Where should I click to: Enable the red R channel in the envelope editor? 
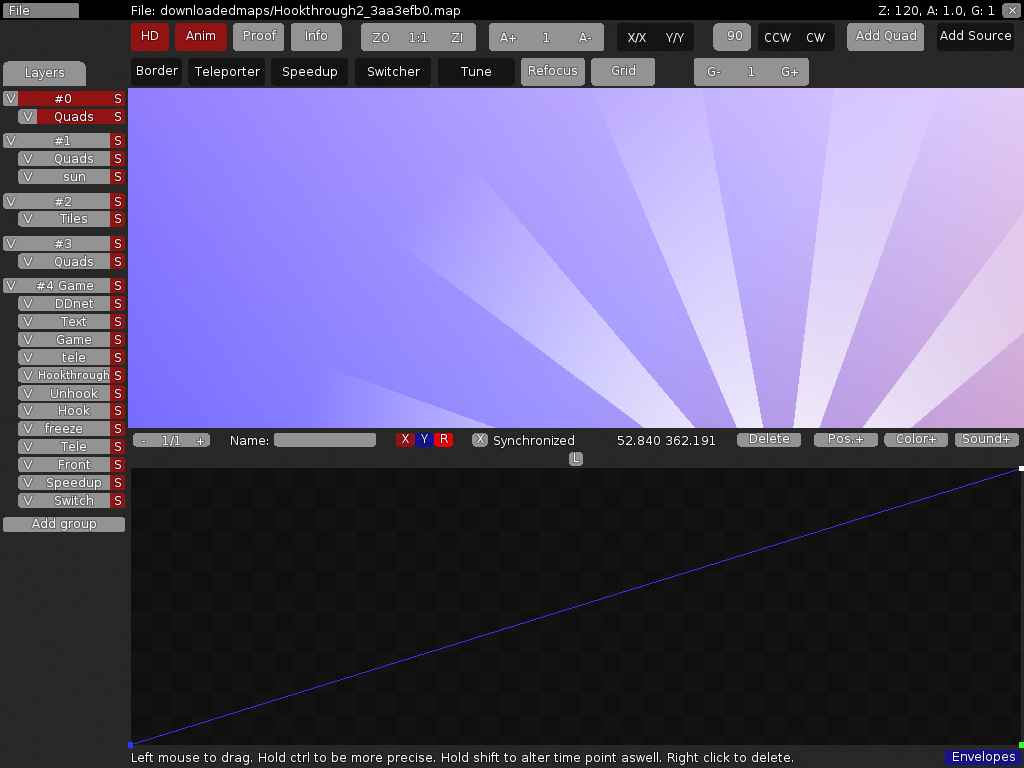pos(443,439)
